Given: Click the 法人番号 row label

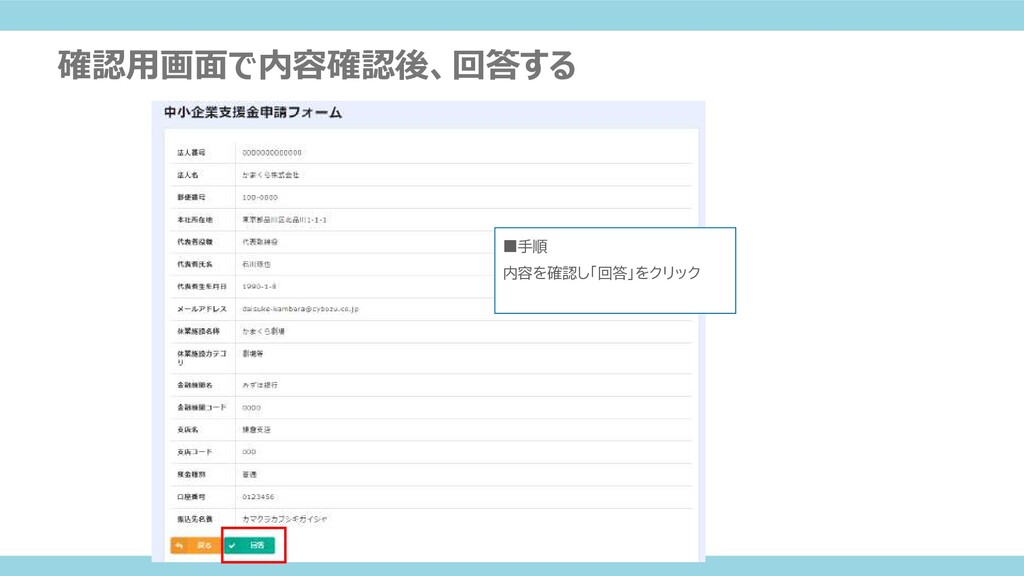Looking at the screenshot, I should (x=191, y=153).
